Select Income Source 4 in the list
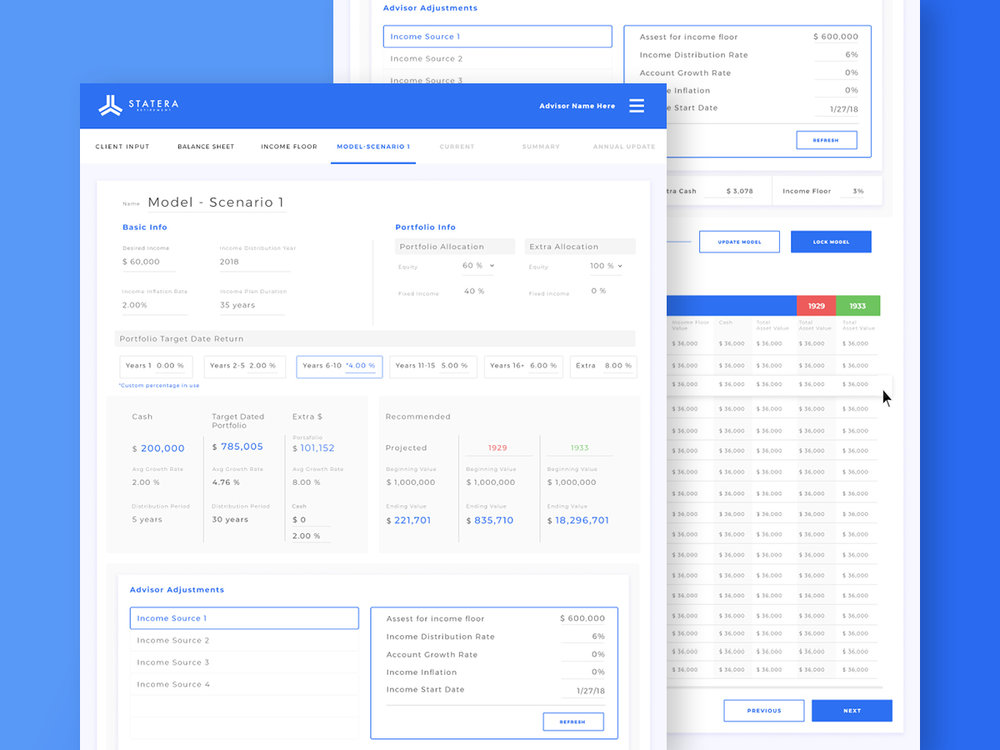This screenshot has width=1000, height=750. pyautogui.click(x=243, y=685)
